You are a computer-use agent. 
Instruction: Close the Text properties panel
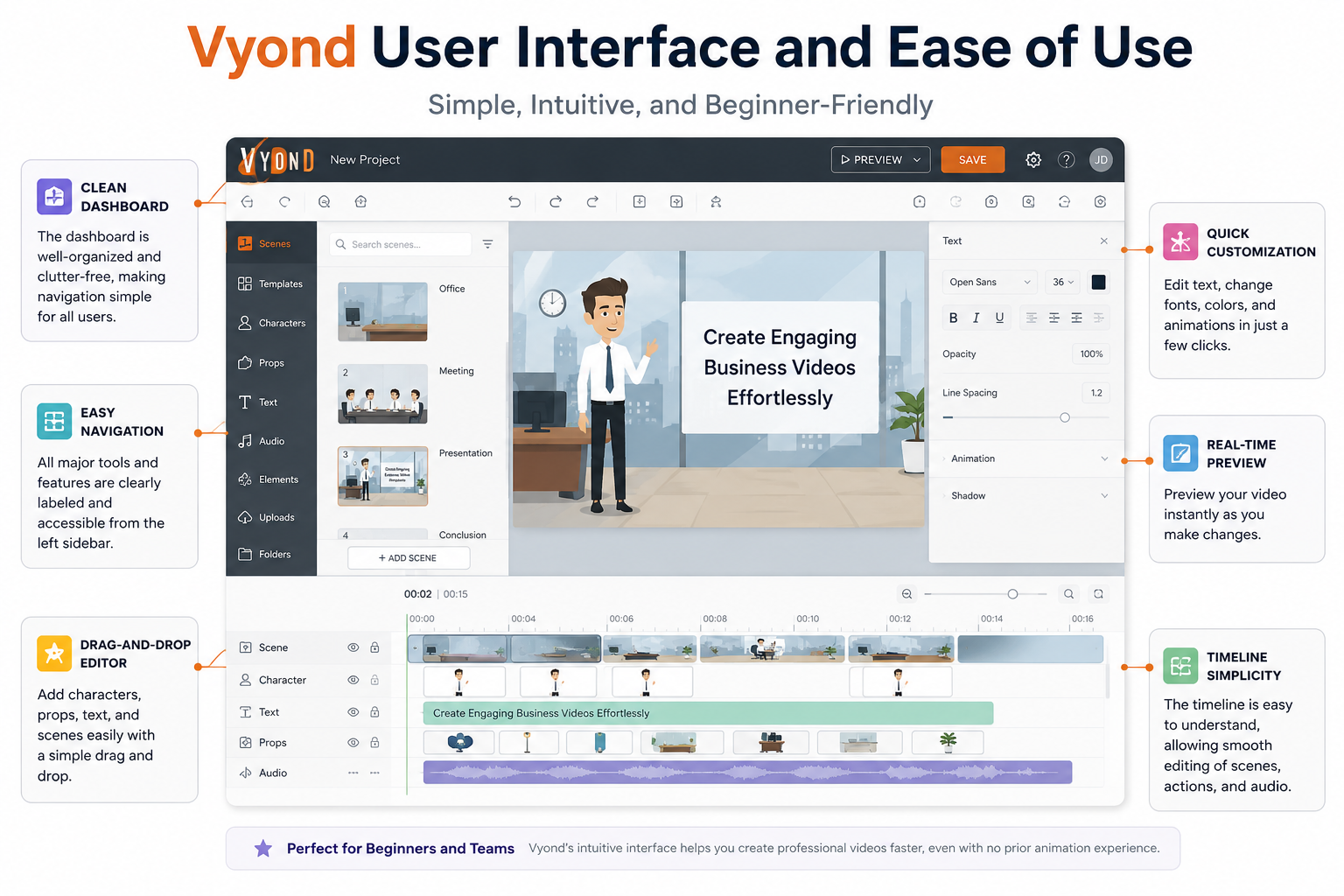[1104, 241]
